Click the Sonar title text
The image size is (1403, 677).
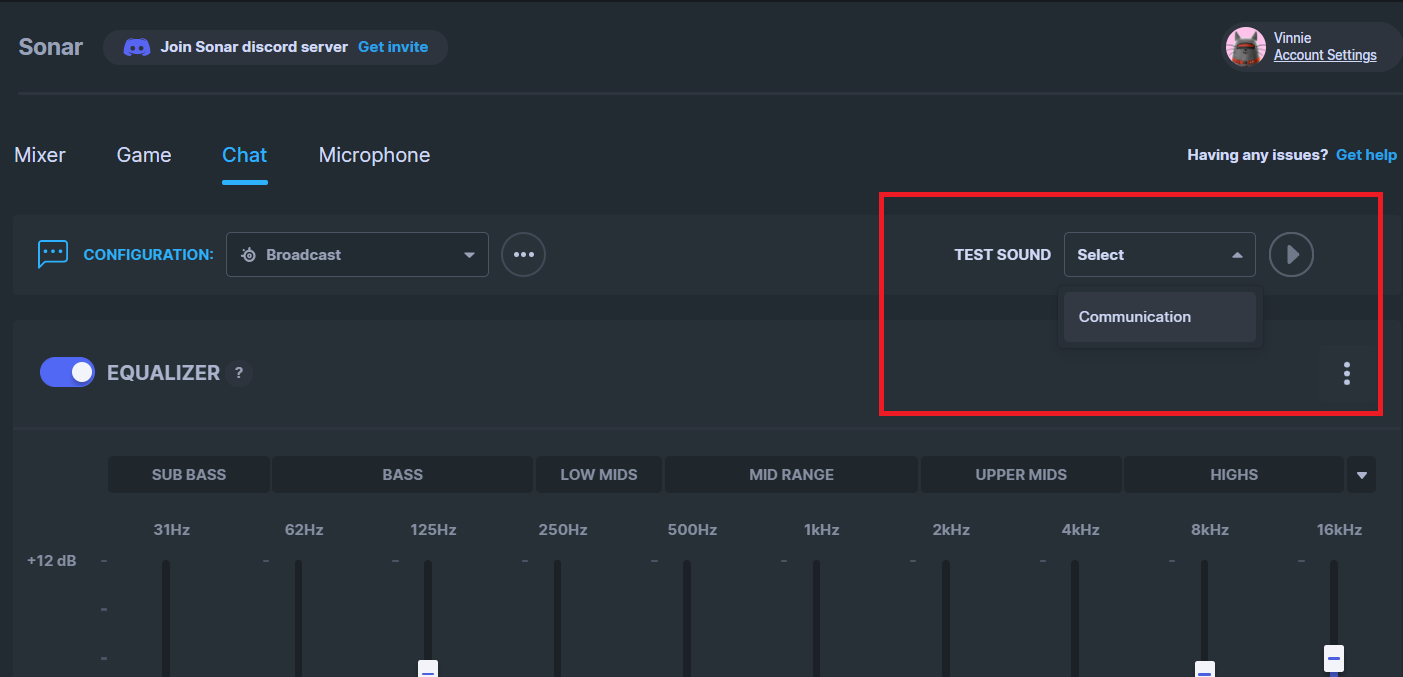pyautogui.click(x=51, y=47)
